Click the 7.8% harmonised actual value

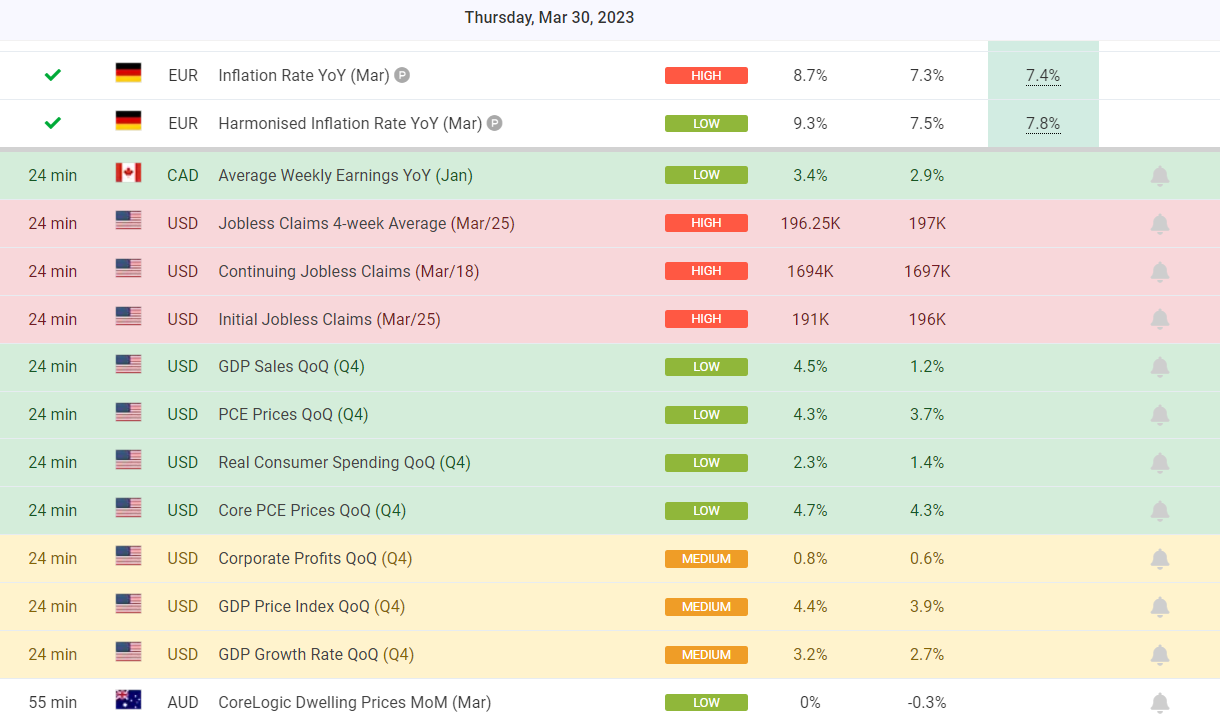(x=1043, y=124)
